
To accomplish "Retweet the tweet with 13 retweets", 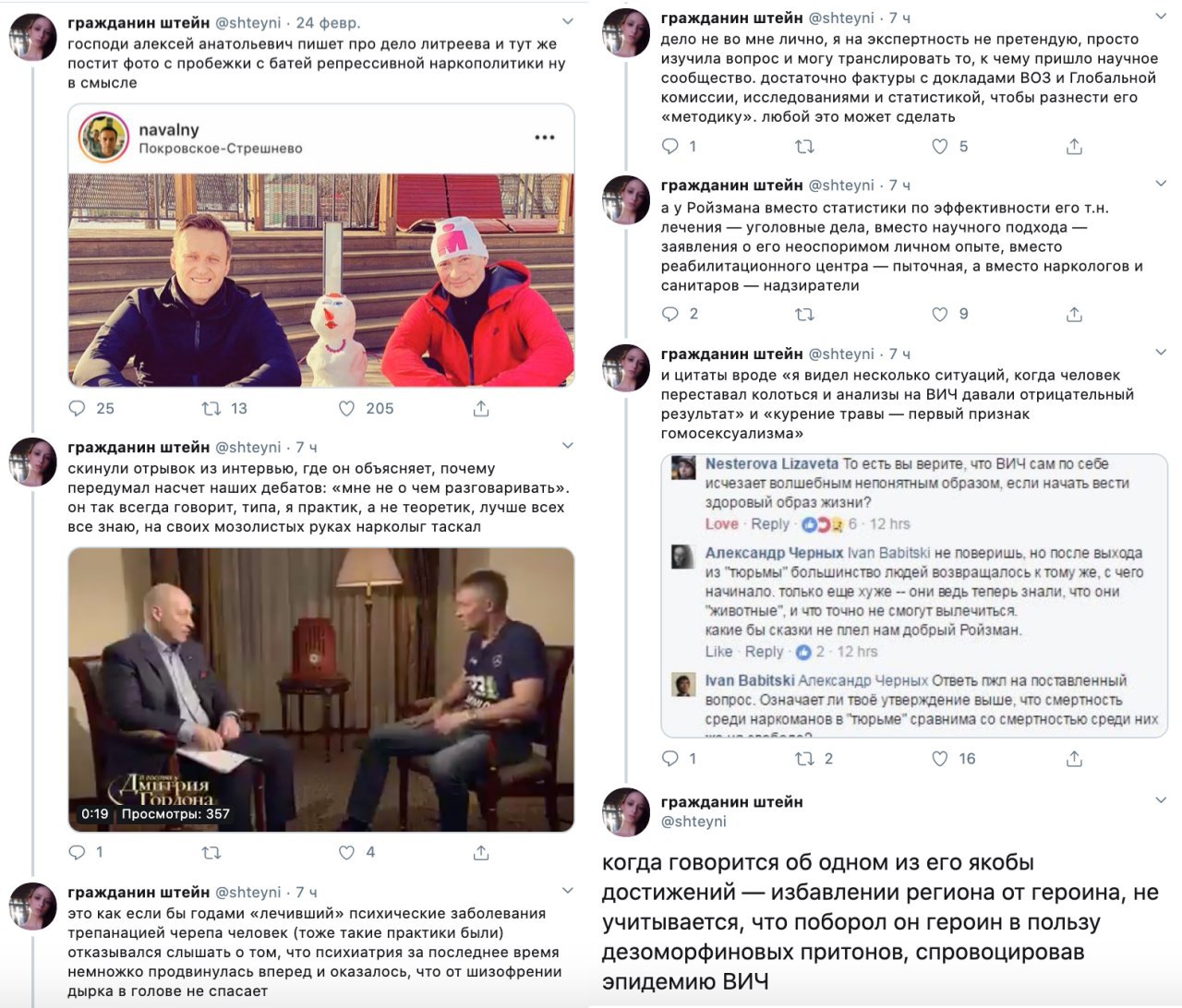I will coord(211,408).
